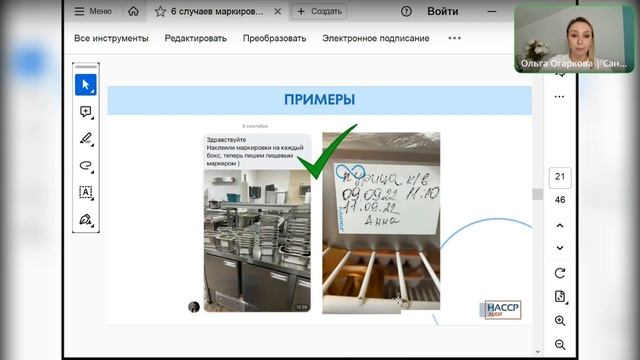Switch to the '6 случаев маркиров...' tab
The width and height of the screenshot is (640, 360).
pos(217,11)
